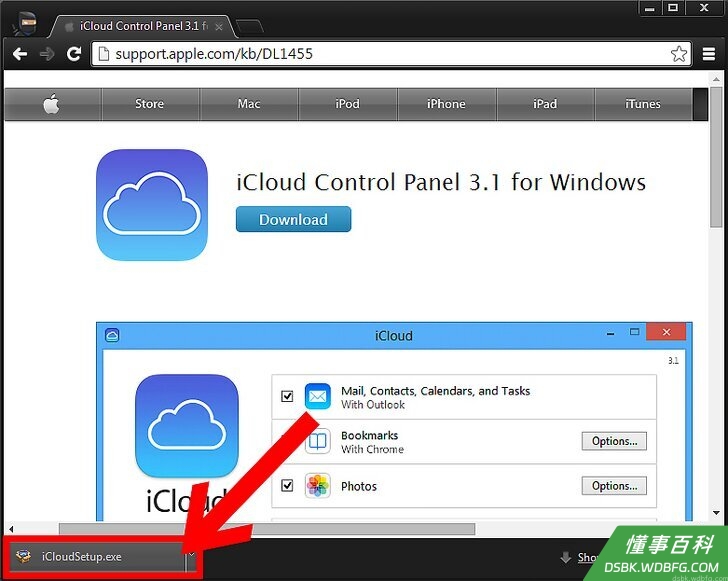This screenshot has width=728, height=581.
Task: Open the iTunes navigation tab
Action: [643, 104]
